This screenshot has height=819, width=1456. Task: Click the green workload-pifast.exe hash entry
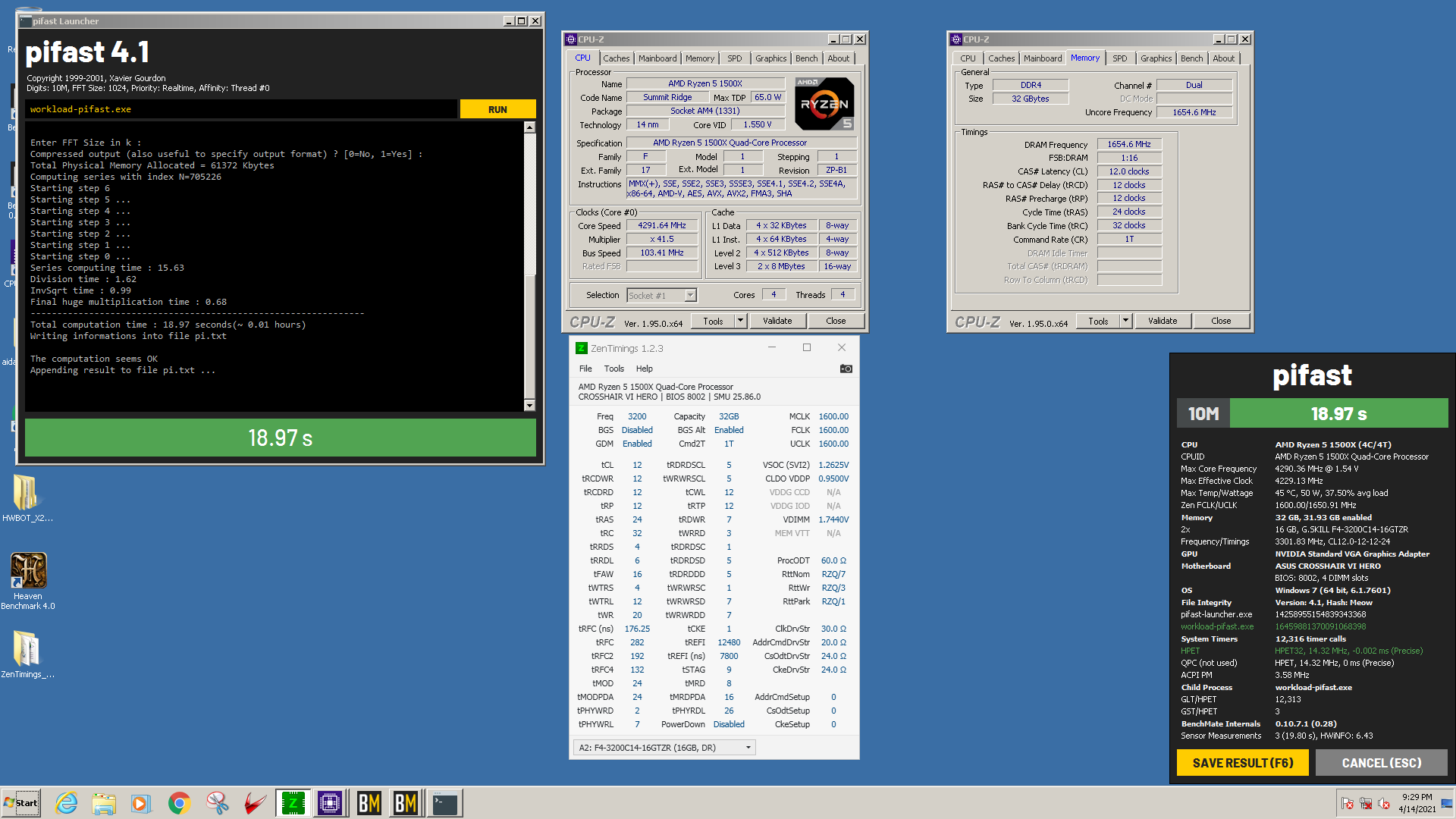pyautogui.click(x=1319, y=627)
